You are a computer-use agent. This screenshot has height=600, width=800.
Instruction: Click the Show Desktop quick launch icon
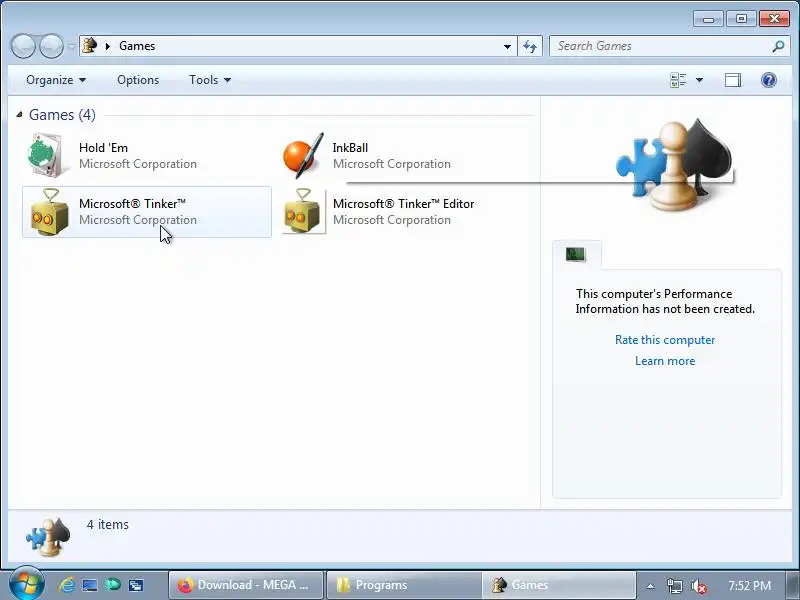coord(90,585)
